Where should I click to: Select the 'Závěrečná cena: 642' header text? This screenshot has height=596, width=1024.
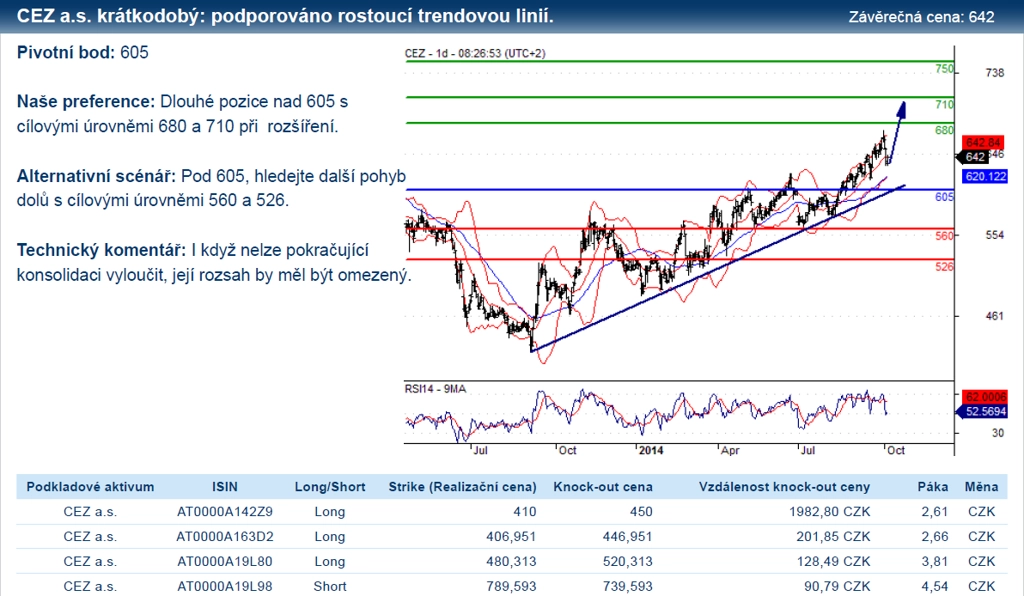coord(921,17)
